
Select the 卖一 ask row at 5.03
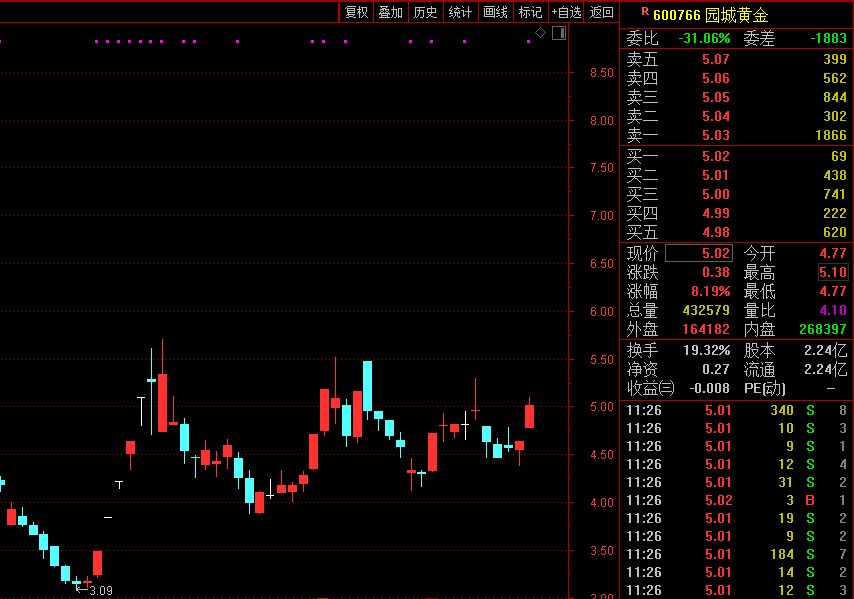pos(736,135)
